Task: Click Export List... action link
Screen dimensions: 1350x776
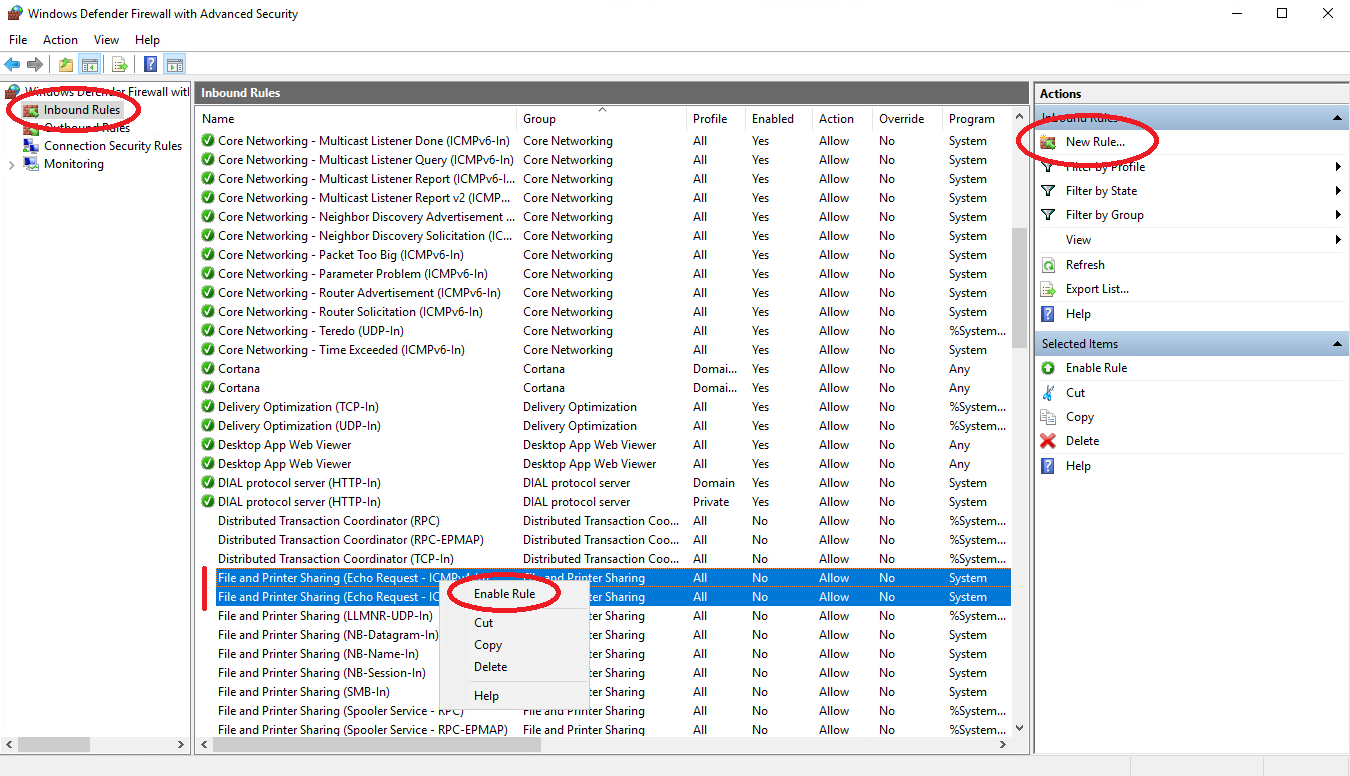Action: (x=1097, y=289)
